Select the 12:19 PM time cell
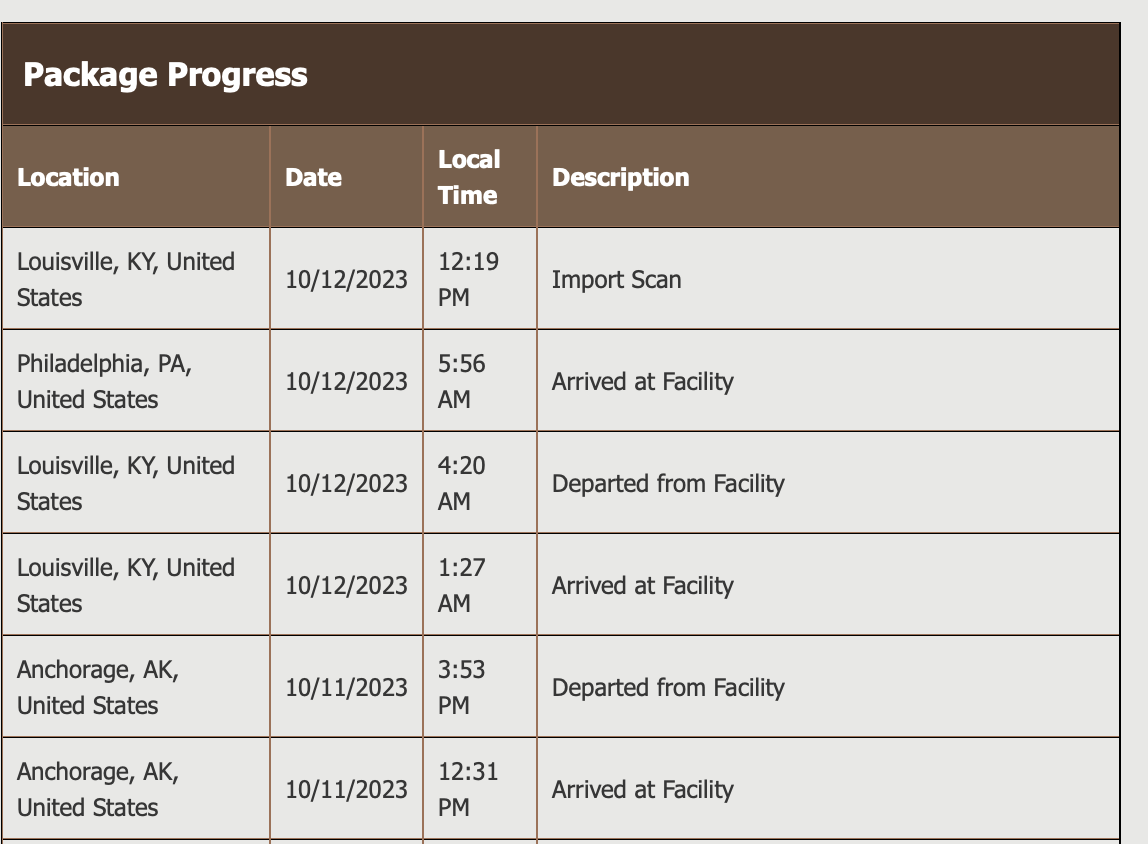Screen dimensions: 1148x844 pos(468,279)
